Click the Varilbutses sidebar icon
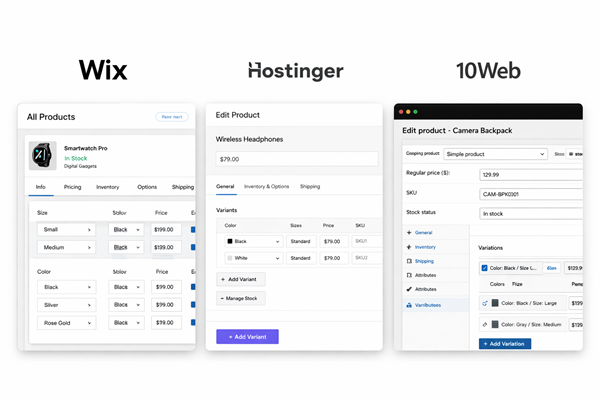The height and width of the screenshot is (400, 600). point(408,304)
